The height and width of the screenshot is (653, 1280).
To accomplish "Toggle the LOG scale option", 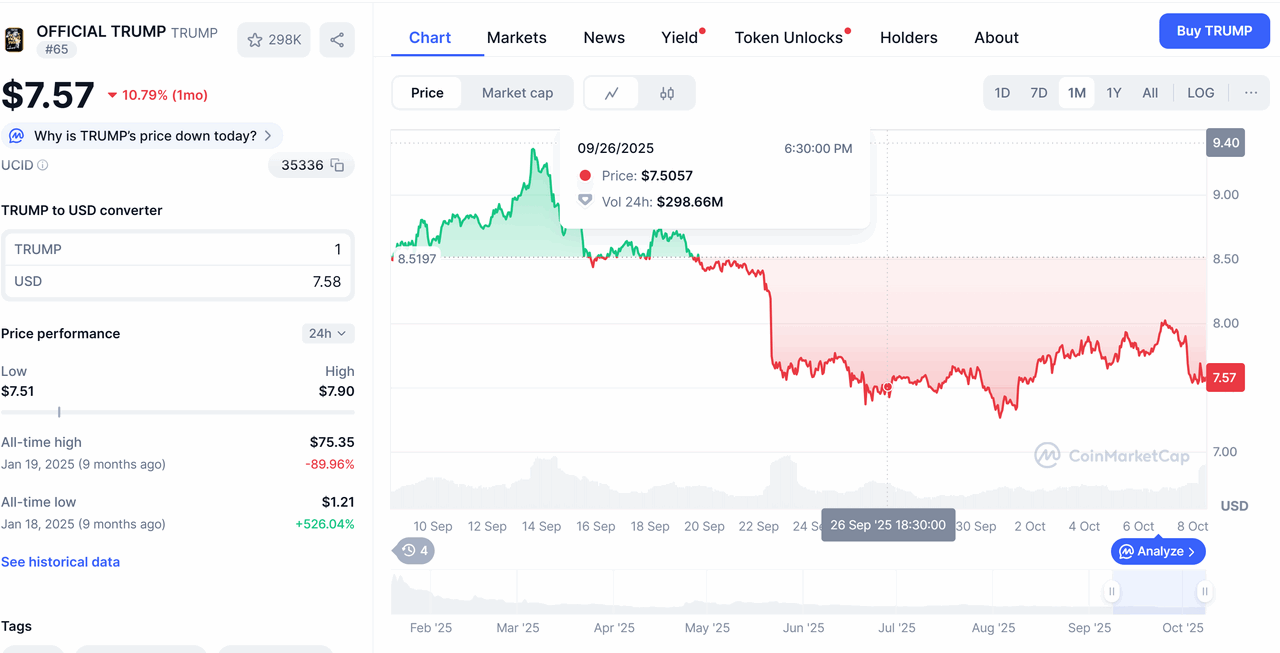I will [1200, 93].
